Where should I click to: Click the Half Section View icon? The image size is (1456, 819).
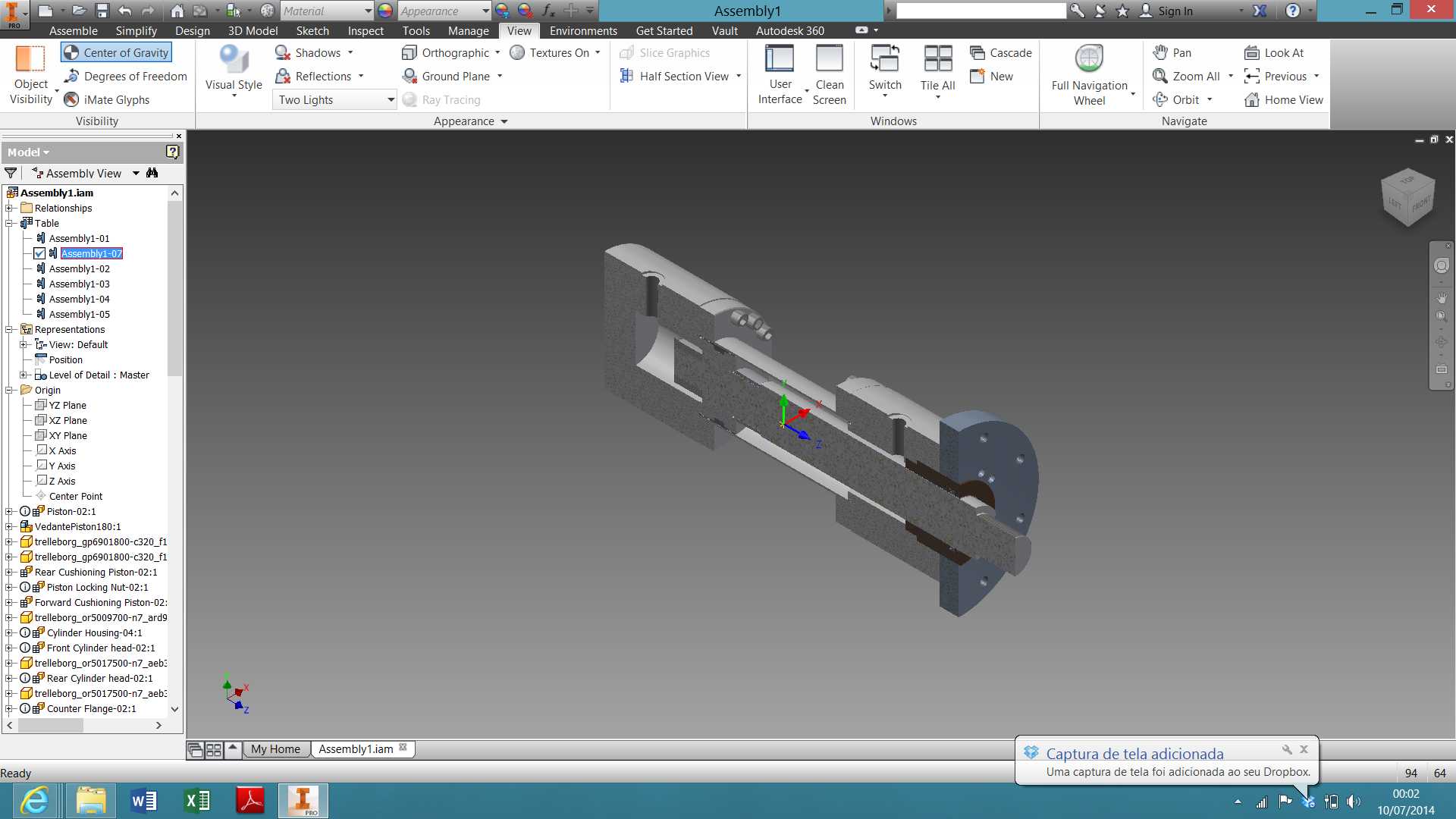(x=627, y=76)
